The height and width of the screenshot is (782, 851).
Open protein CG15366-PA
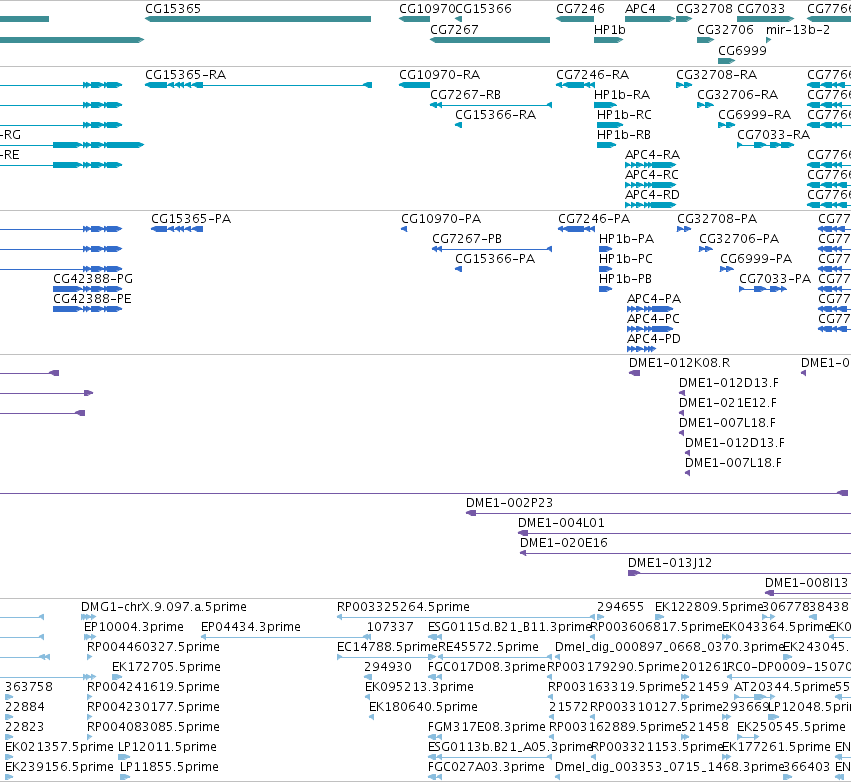coord(495,259)
